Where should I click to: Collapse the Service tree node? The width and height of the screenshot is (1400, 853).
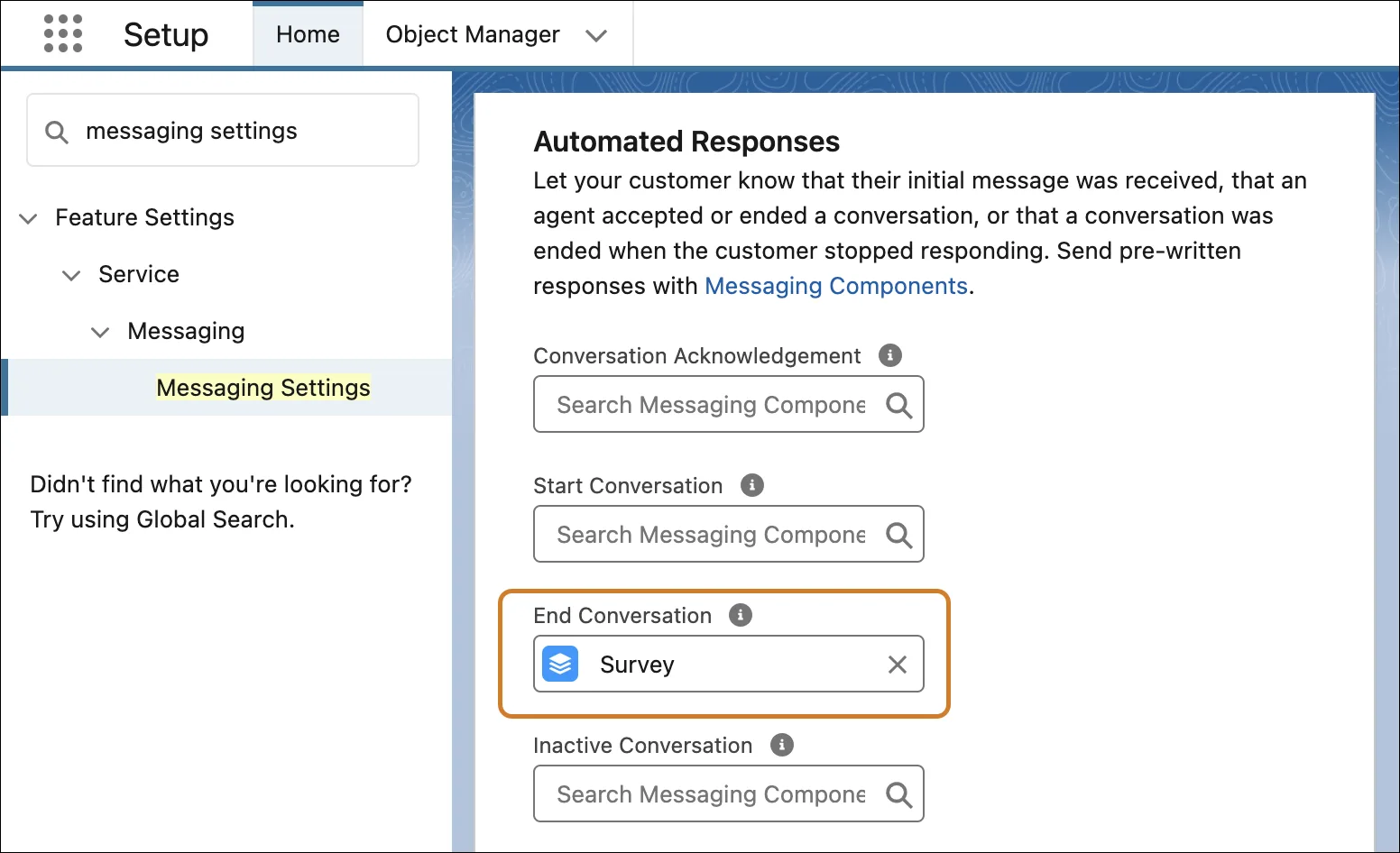click(71, 275)
